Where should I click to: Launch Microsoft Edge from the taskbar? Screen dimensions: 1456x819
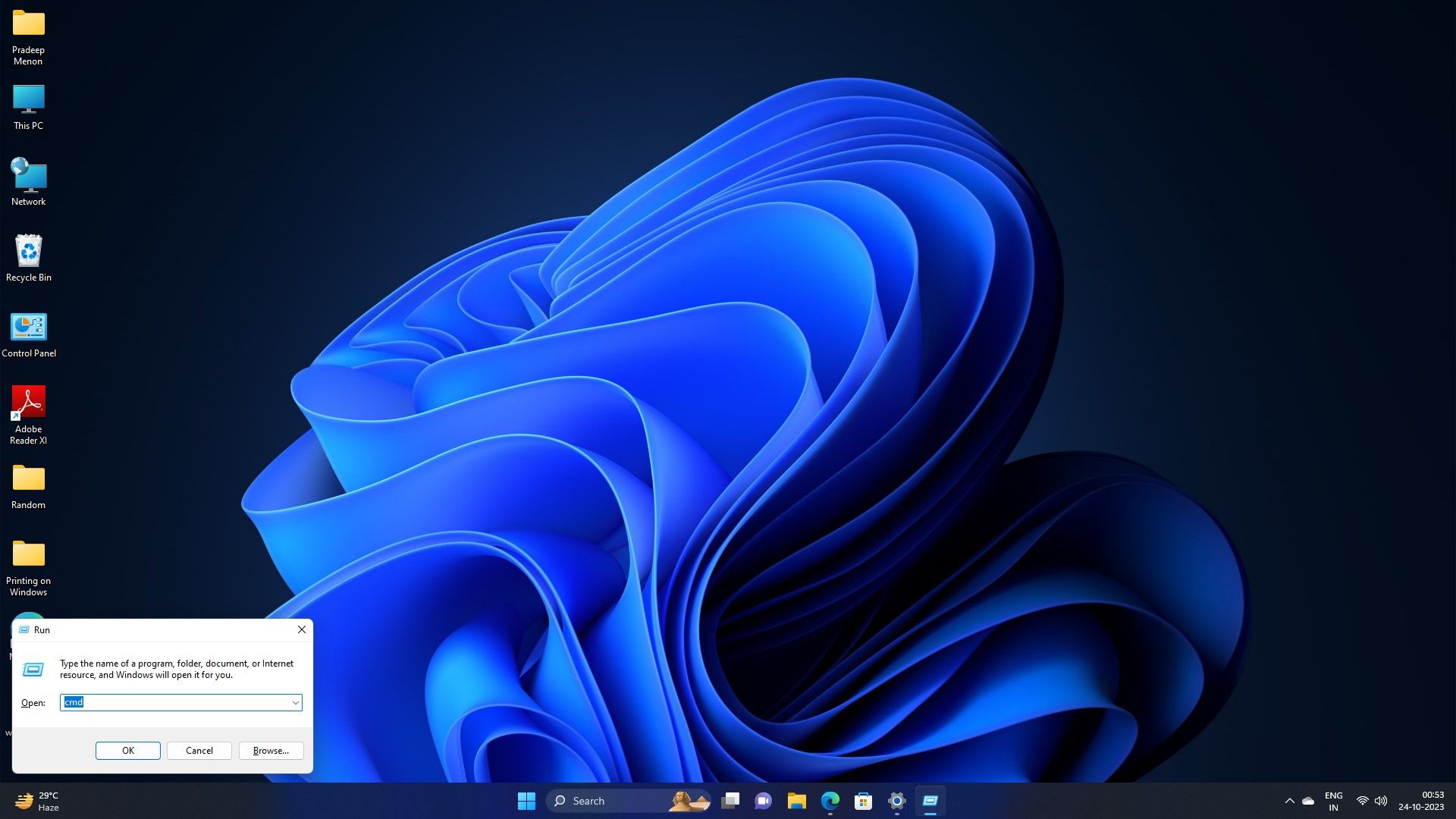click(831, 801)
